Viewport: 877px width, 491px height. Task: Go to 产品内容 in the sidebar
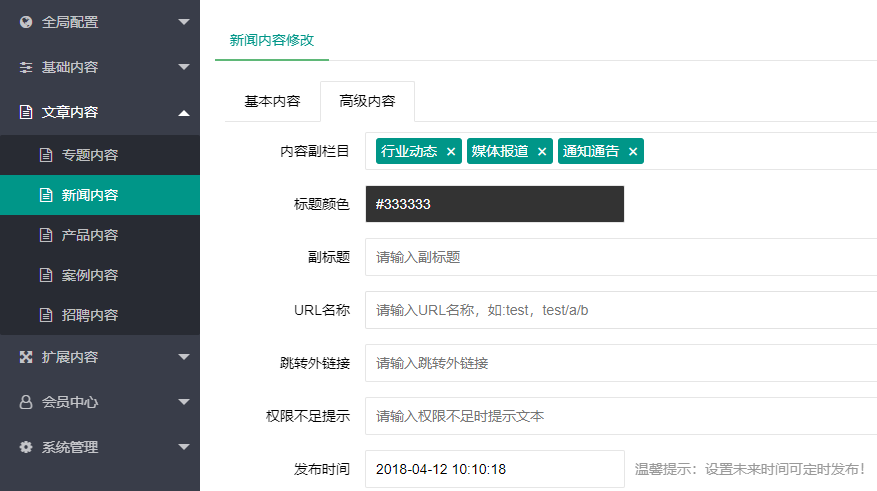point(90,235)
